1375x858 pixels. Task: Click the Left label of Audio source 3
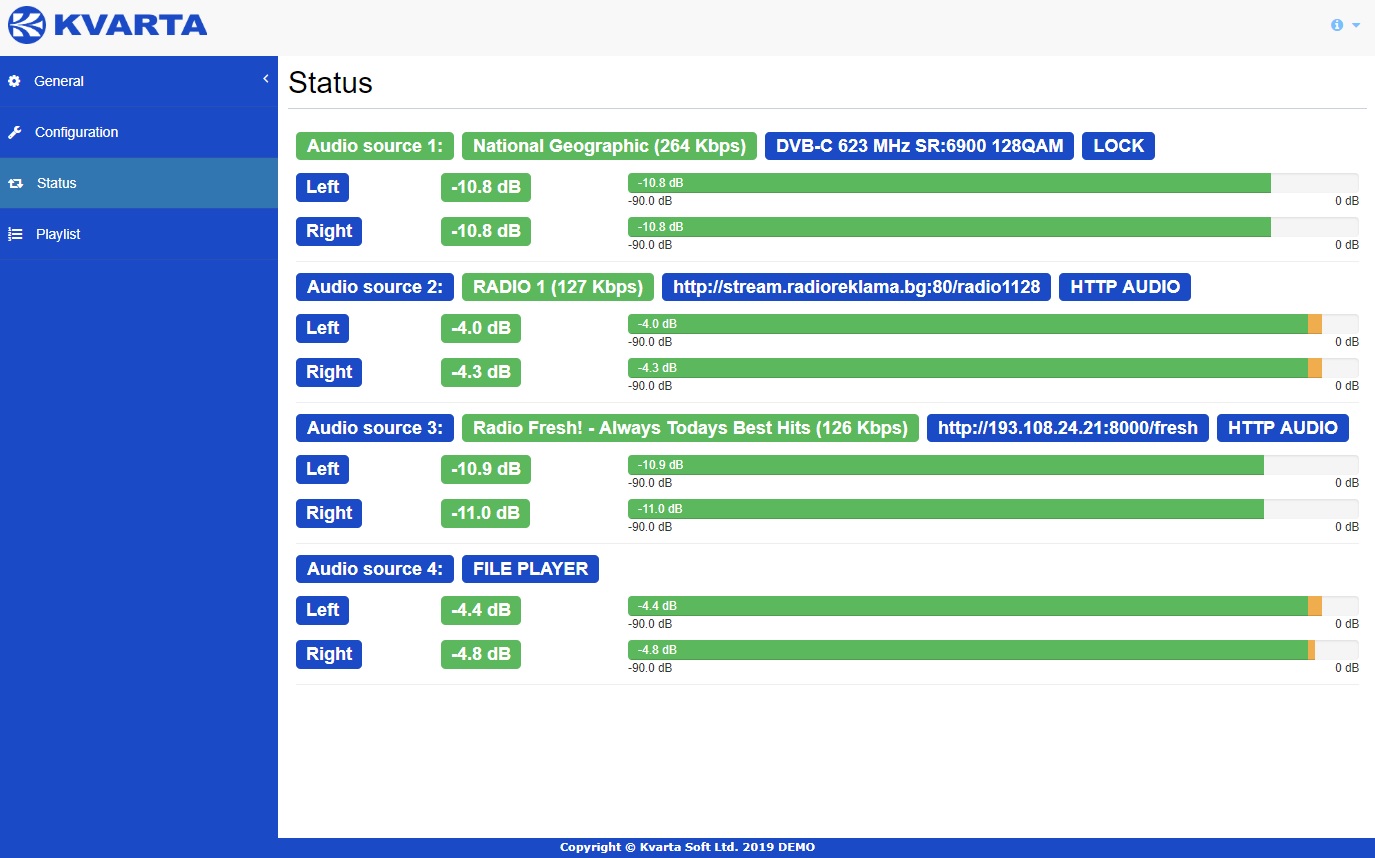click(x=323, y=469)
